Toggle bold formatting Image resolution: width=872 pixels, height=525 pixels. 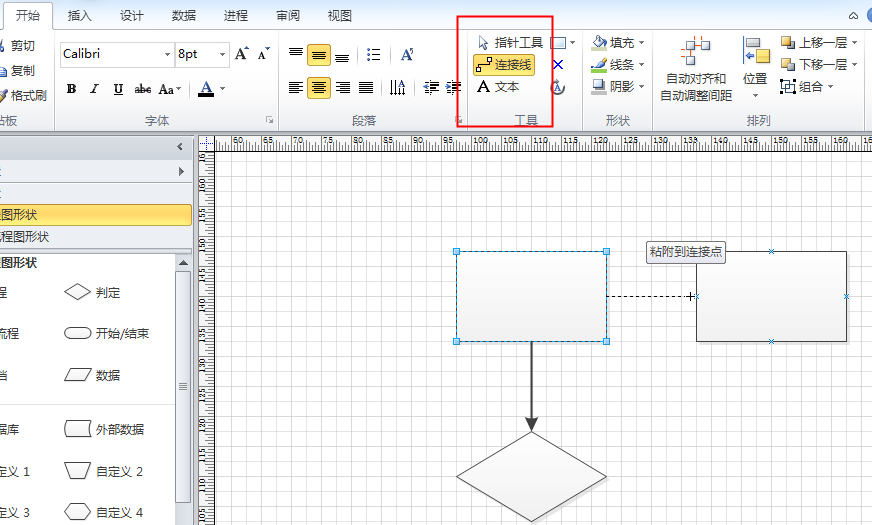[x=71, y=89]
